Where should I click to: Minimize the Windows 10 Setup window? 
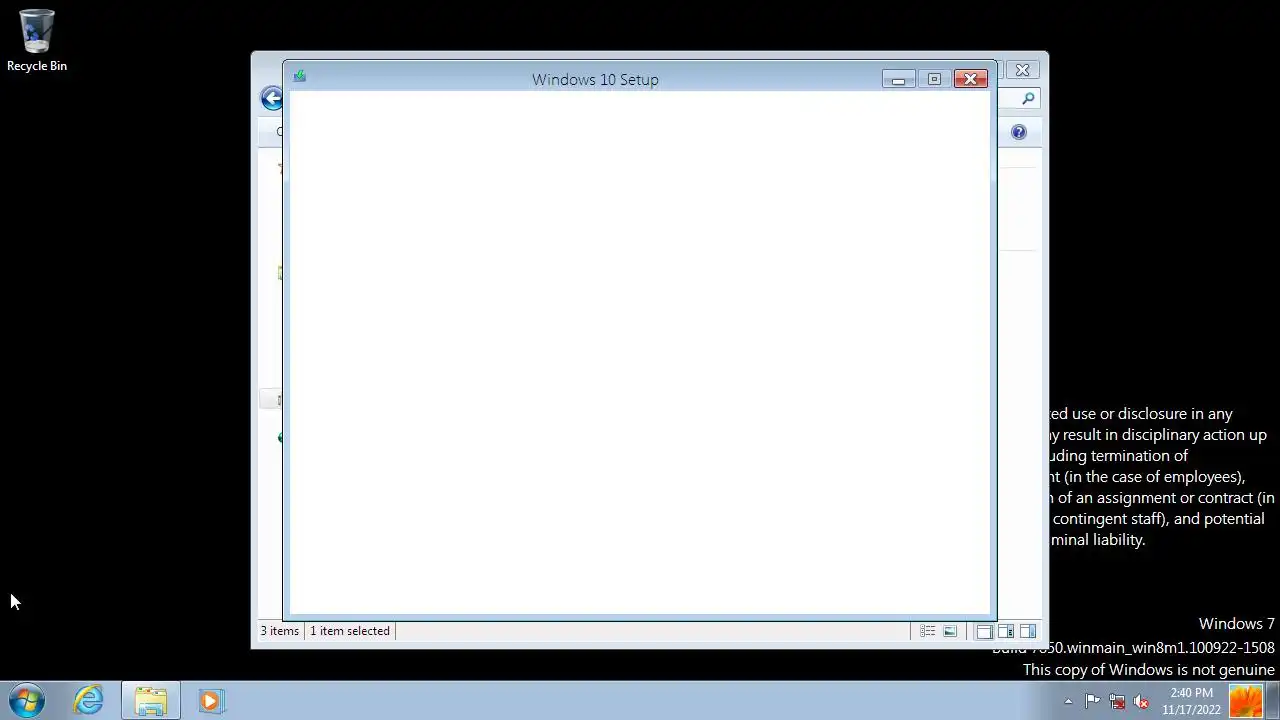[898, 79]
